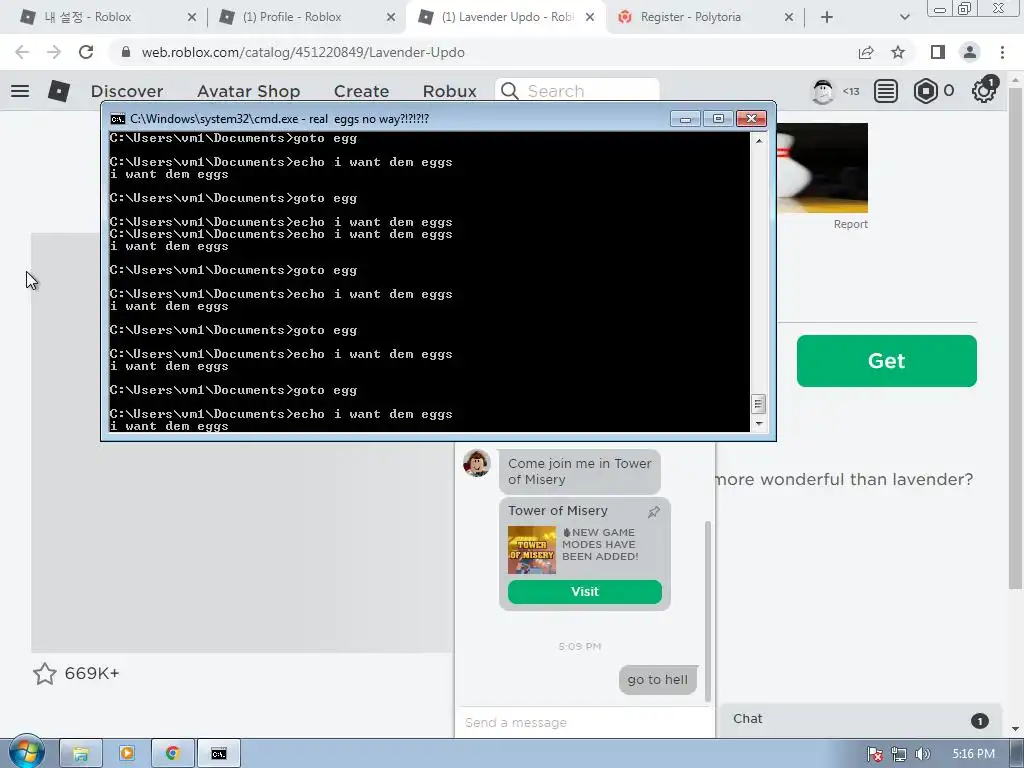Open the Roblox hamburger navigation menu

pyautogui.click(x=20, y=91)
